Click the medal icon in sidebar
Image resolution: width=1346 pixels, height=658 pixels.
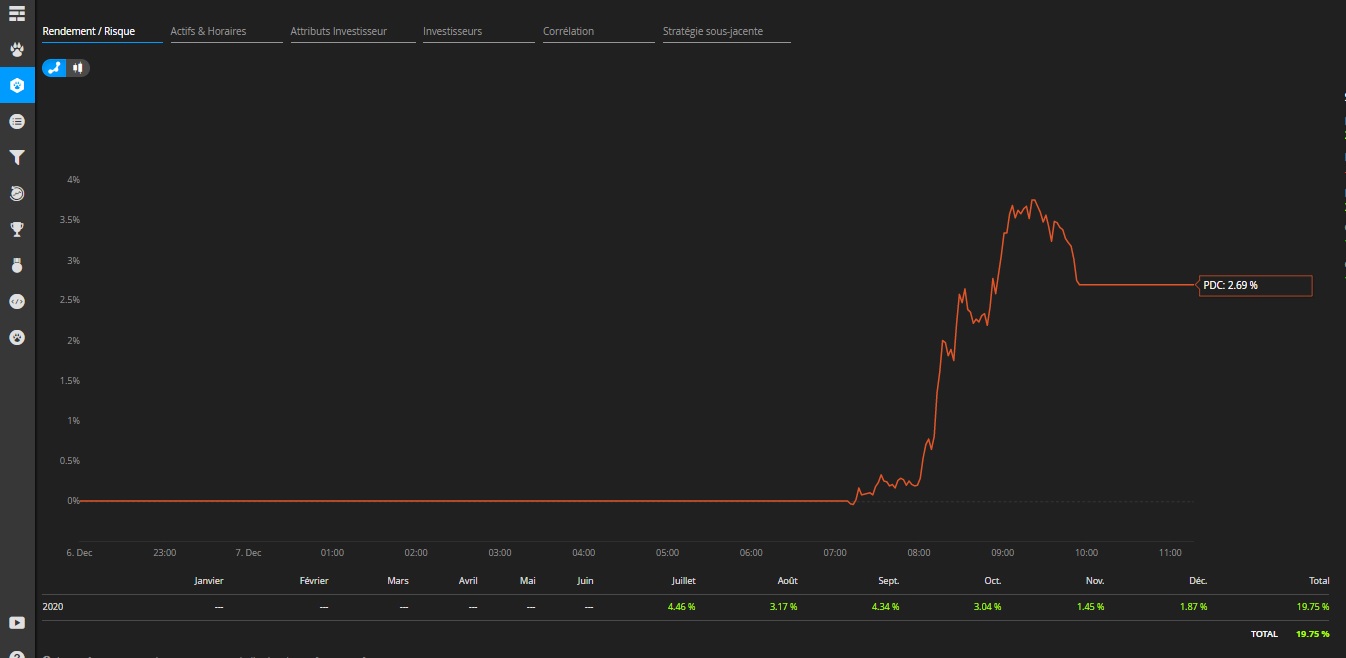pos(17,265)
